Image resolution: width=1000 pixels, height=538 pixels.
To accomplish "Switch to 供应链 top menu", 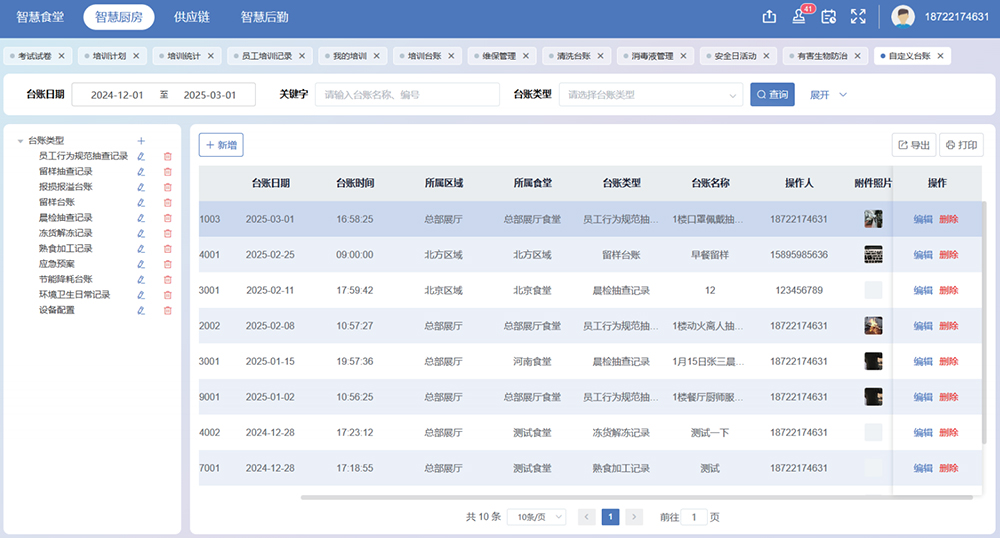I will 190,16.
